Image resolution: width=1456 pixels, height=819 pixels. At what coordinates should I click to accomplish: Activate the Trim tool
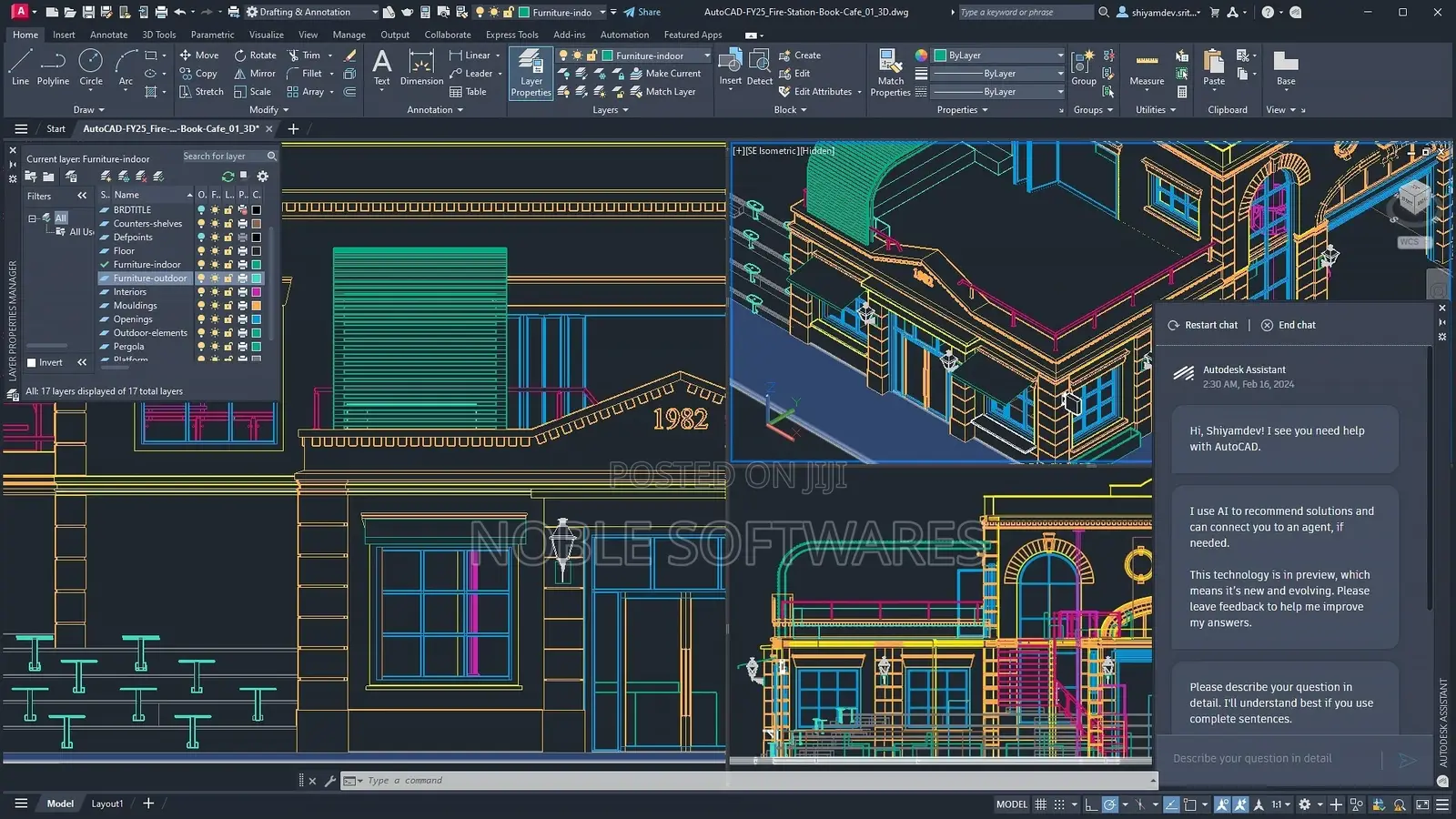[x=304, y=56]
